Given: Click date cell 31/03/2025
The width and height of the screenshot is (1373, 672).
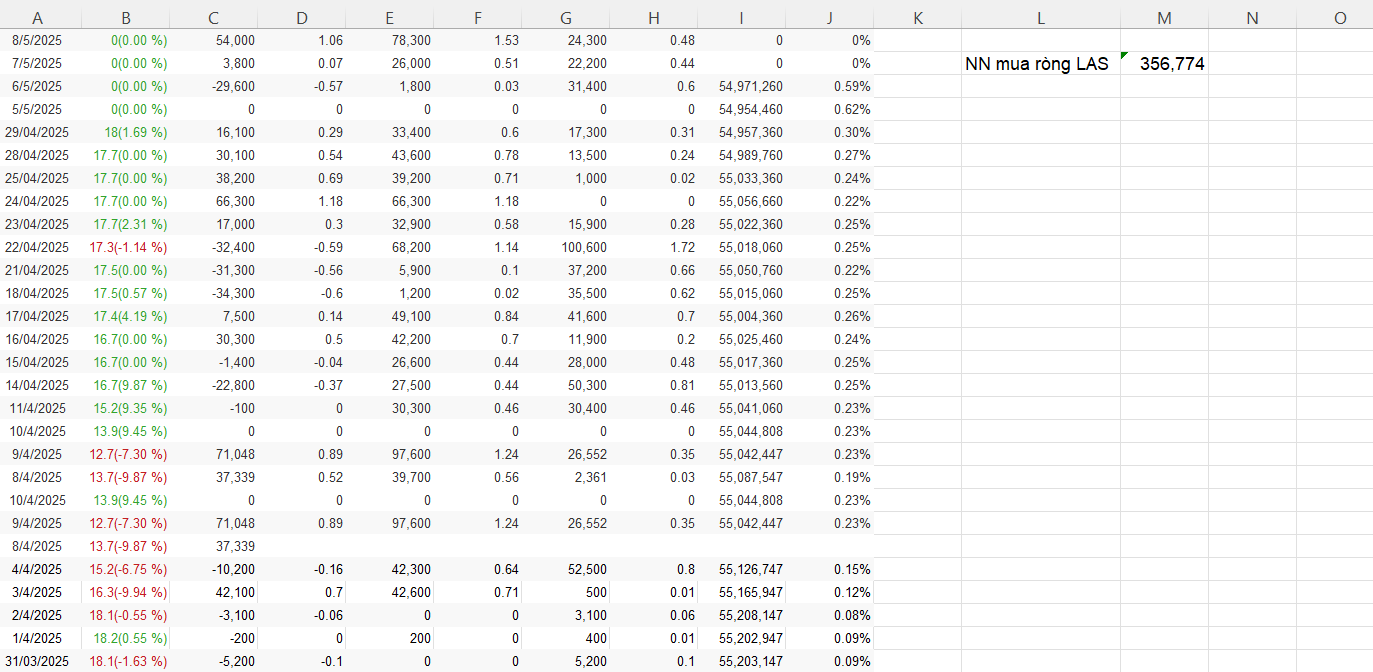Looking at the screenshot, I should pos(37,661).
